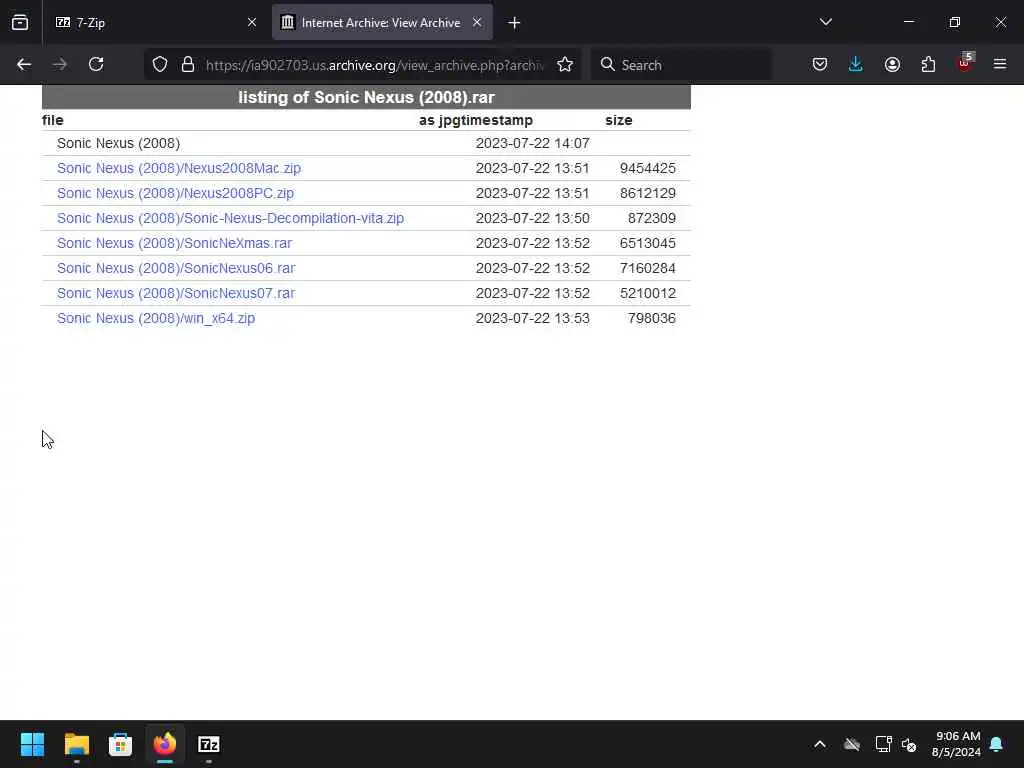Open the Downloads panel
1024x768 pixels.
[x=856, y=65]
